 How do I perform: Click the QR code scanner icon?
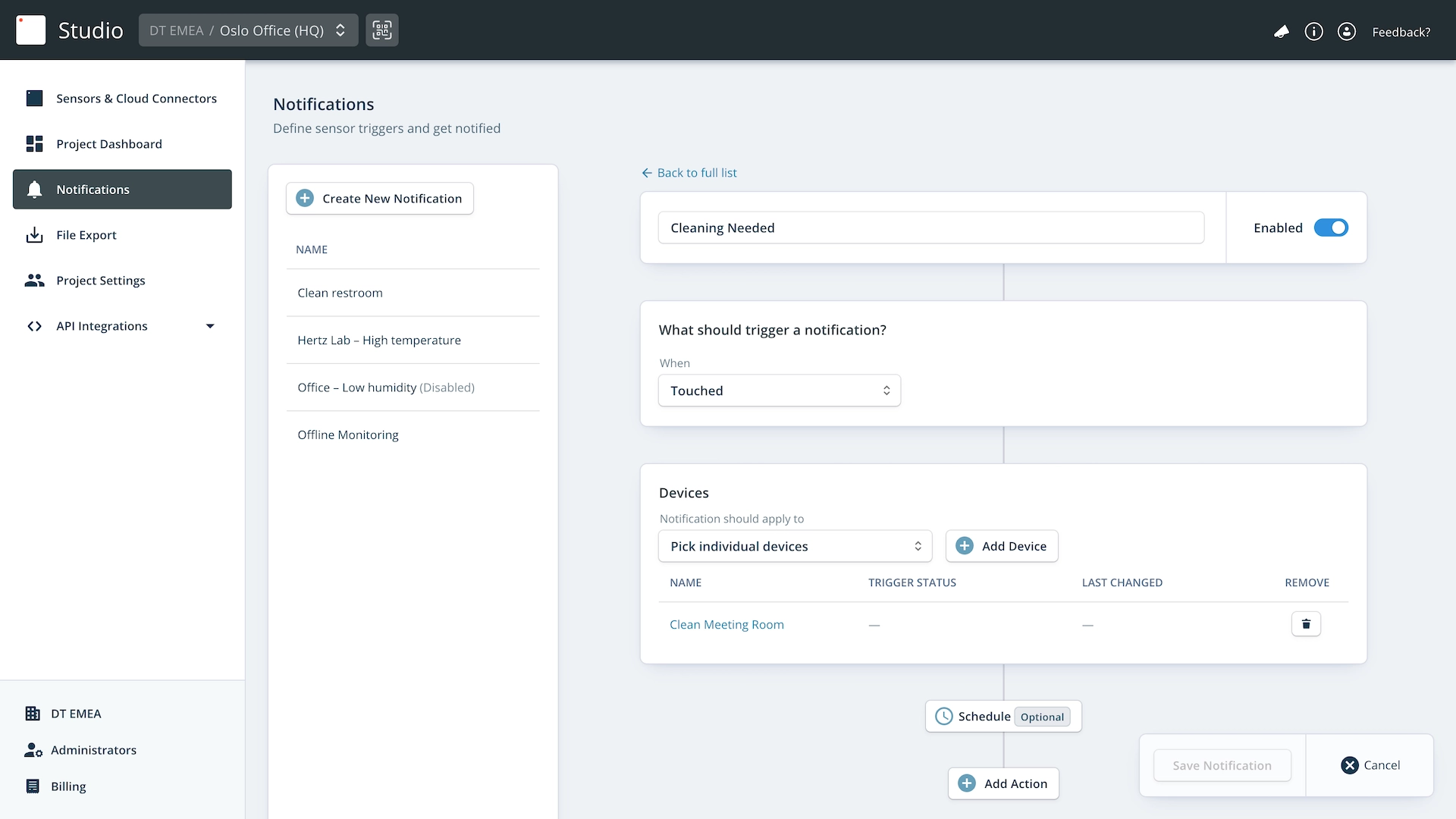tap(381, 30)
